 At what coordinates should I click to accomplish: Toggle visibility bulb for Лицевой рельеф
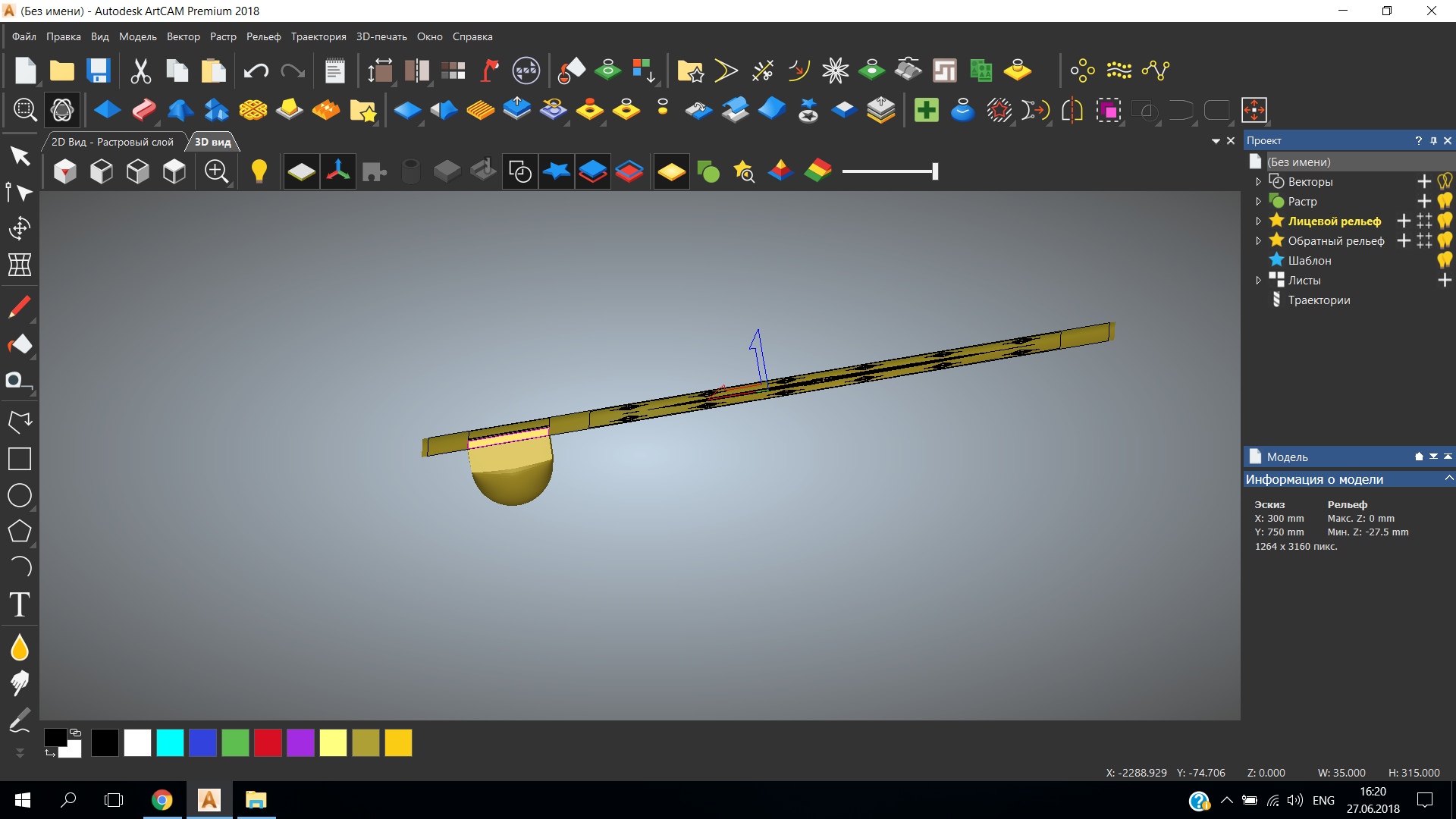tap(1445, 221)
